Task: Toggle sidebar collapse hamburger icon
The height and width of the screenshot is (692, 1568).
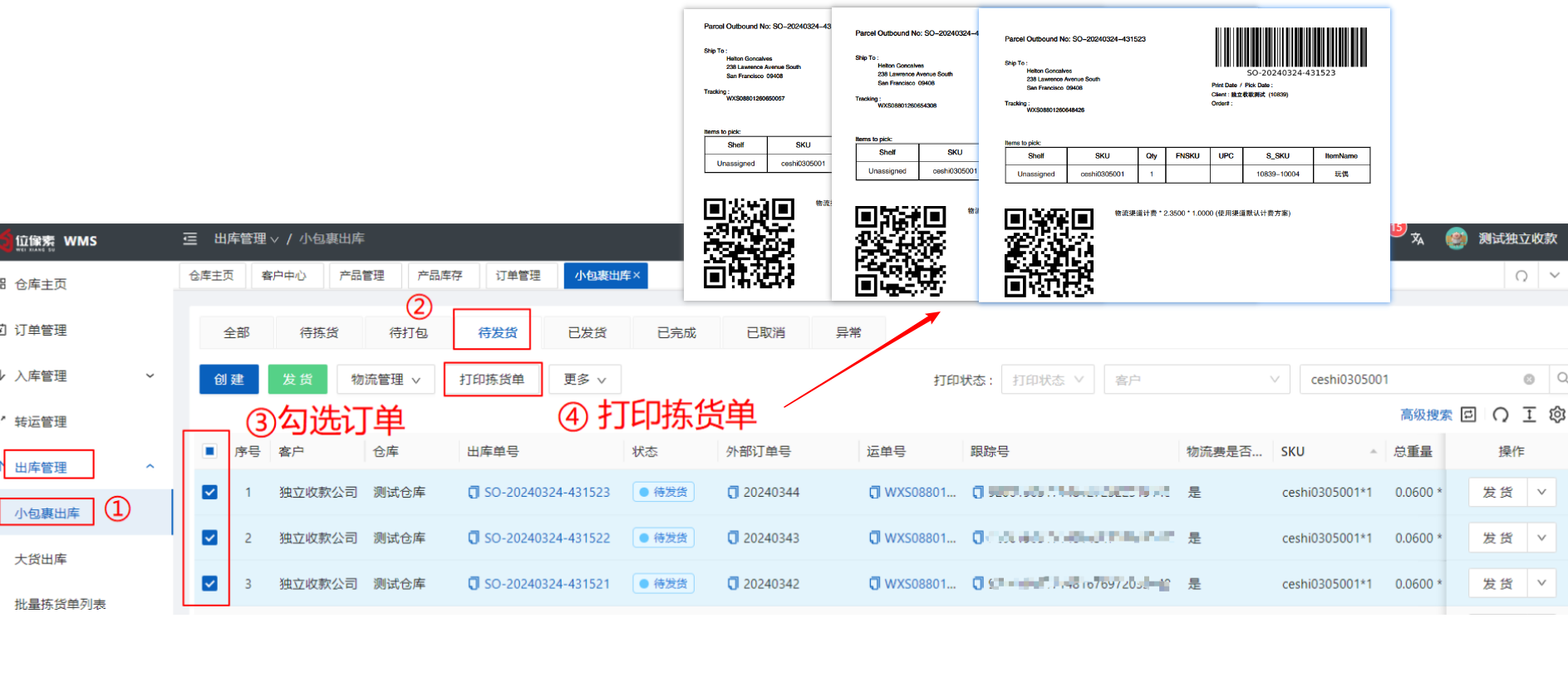Action: [190, 239]
